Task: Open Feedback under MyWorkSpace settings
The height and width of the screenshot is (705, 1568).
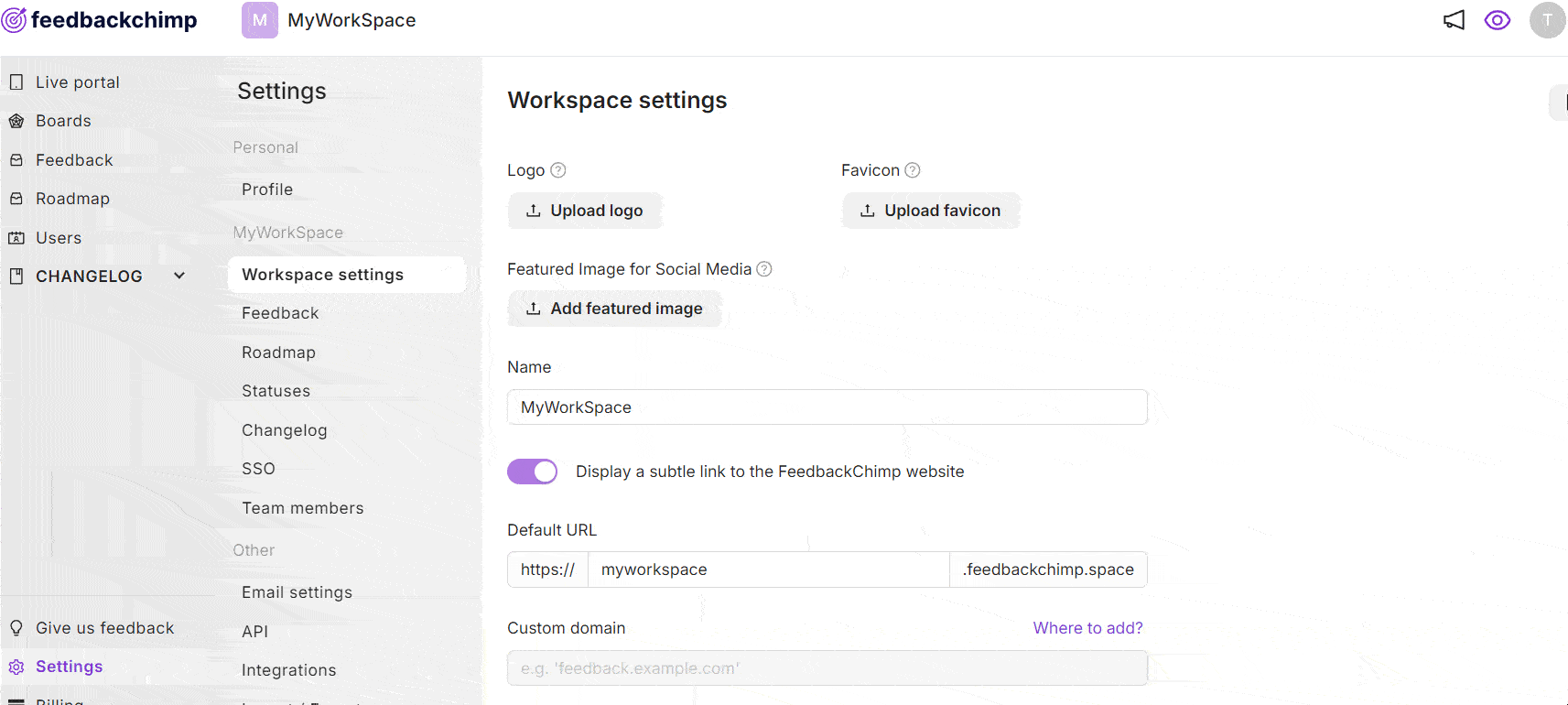Action: click(x=280, y=313)
